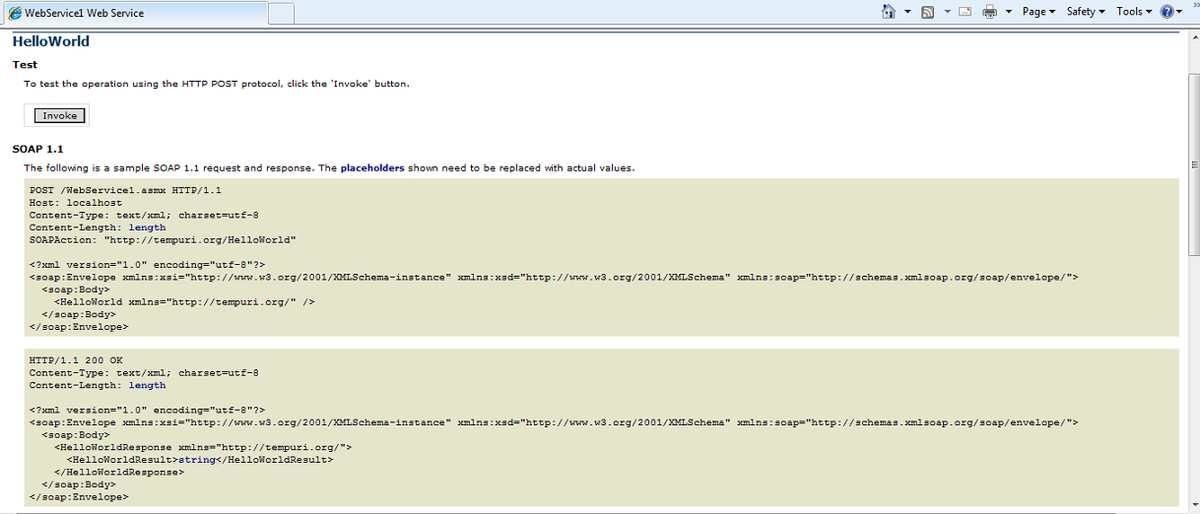Click the scrollbar up arrow
The image size is (1200, 514).
pos(1193,38)
